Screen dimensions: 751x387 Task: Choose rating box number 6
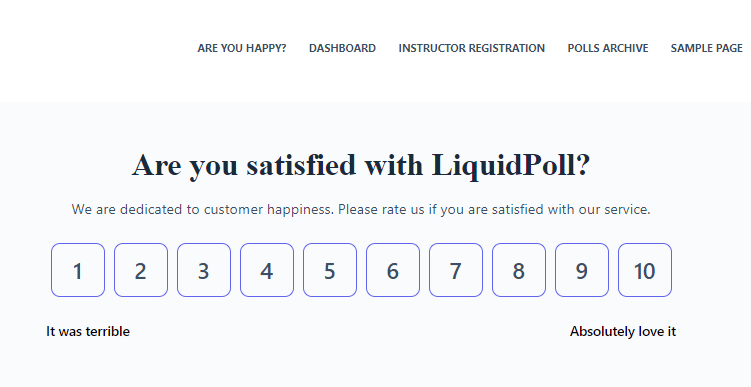click(393, 270)
